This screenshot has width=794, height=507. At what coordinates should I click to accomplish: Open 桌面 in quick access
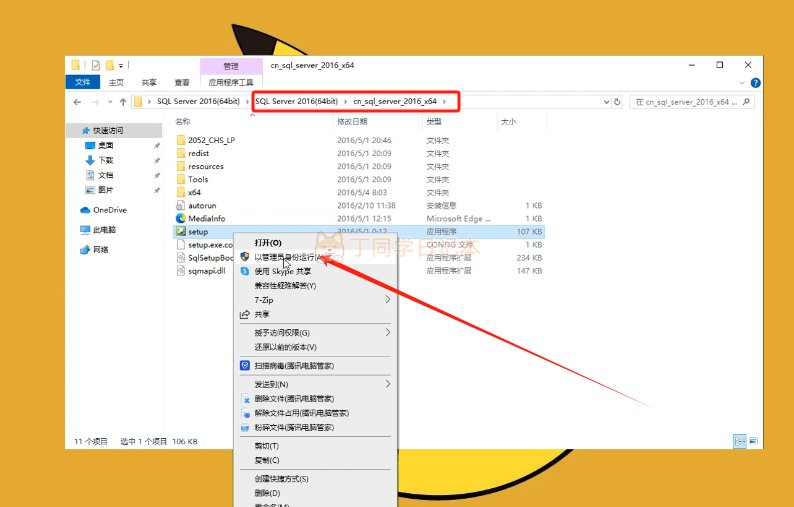[x=105, y=145]
